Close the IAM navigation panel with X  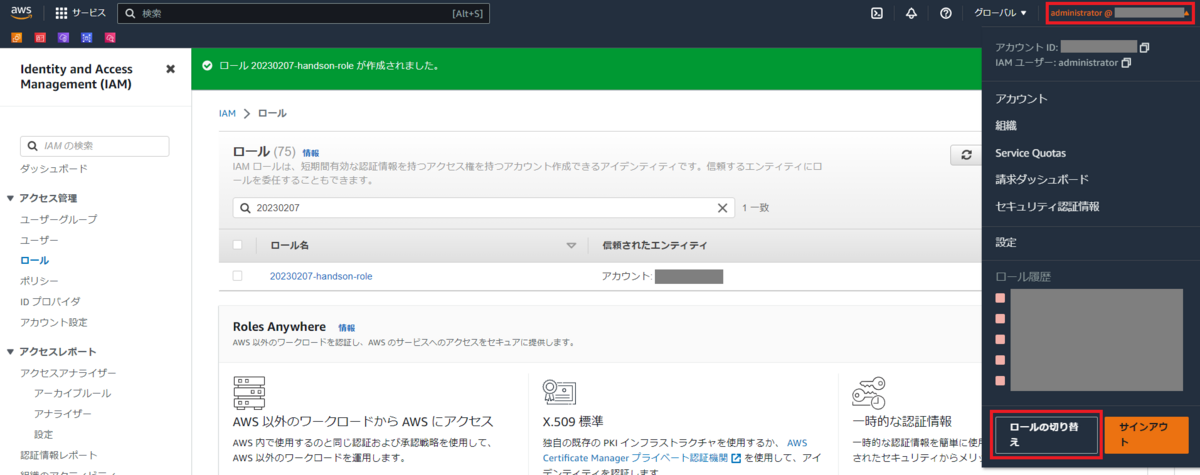tap(170, 69)
